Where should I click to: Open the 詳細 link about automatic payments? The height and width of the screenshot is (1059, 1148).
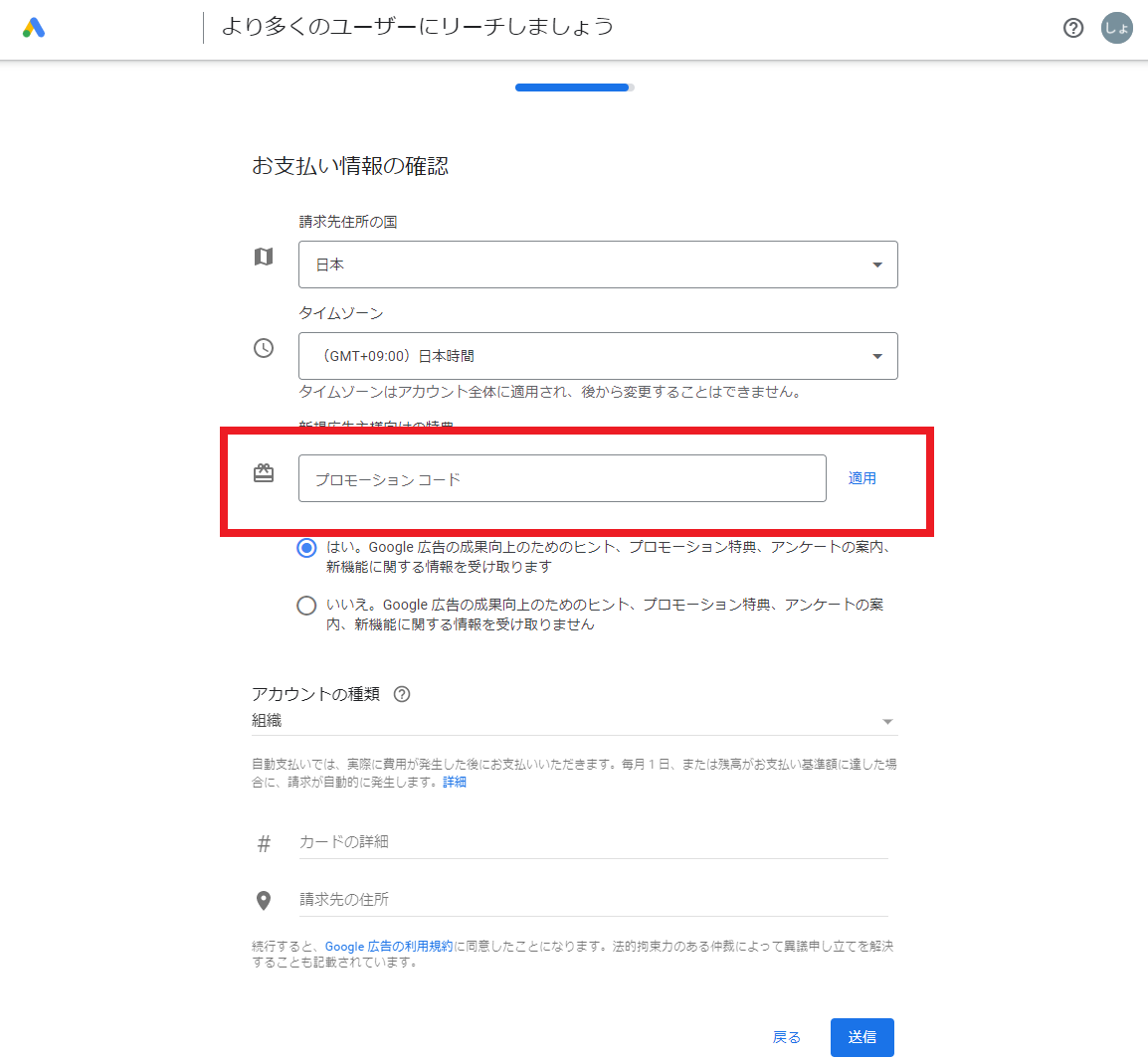click(455, 783)
